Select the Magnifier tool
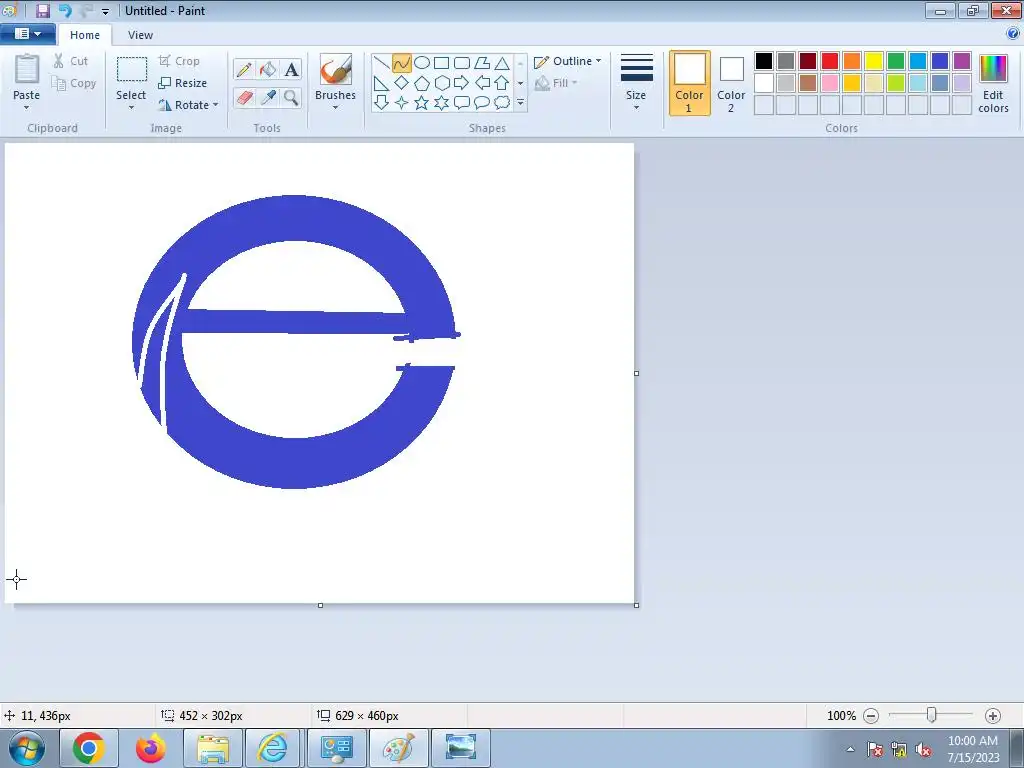 291,97
